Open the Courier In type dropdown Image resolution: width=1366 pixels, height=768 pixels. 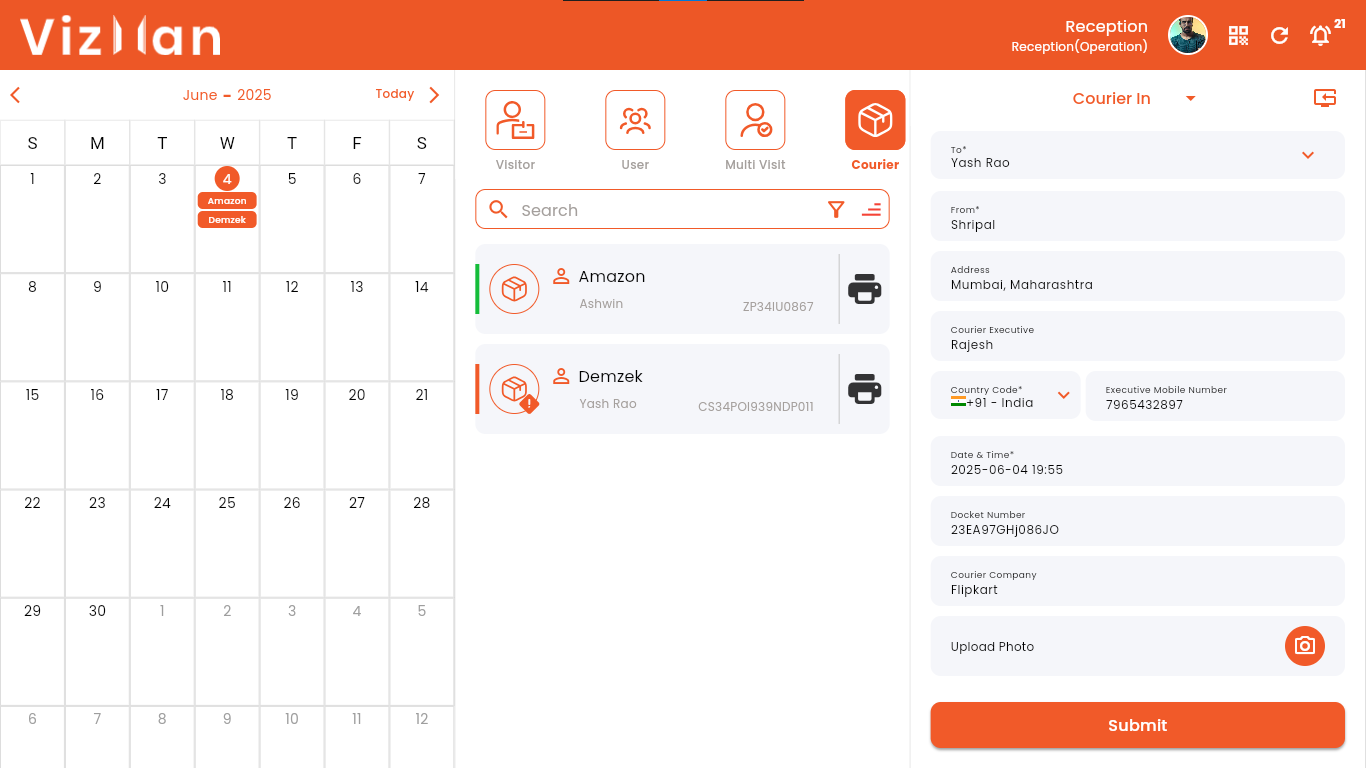(x=1190, y=98)
